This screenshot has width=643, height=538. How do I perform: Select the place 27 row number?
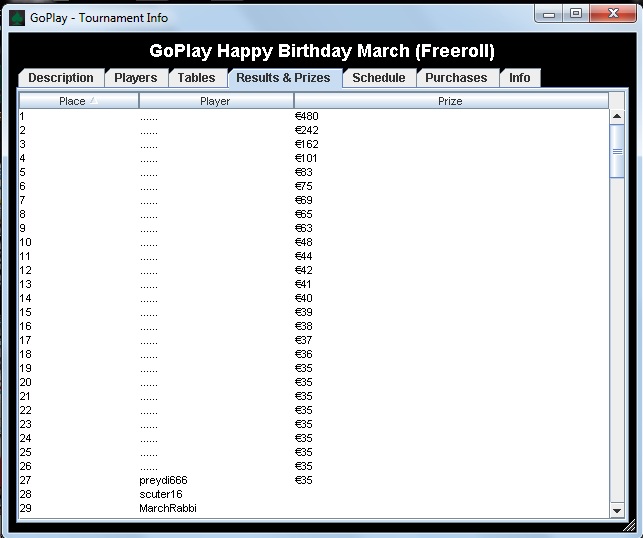[x=25, y=480]
